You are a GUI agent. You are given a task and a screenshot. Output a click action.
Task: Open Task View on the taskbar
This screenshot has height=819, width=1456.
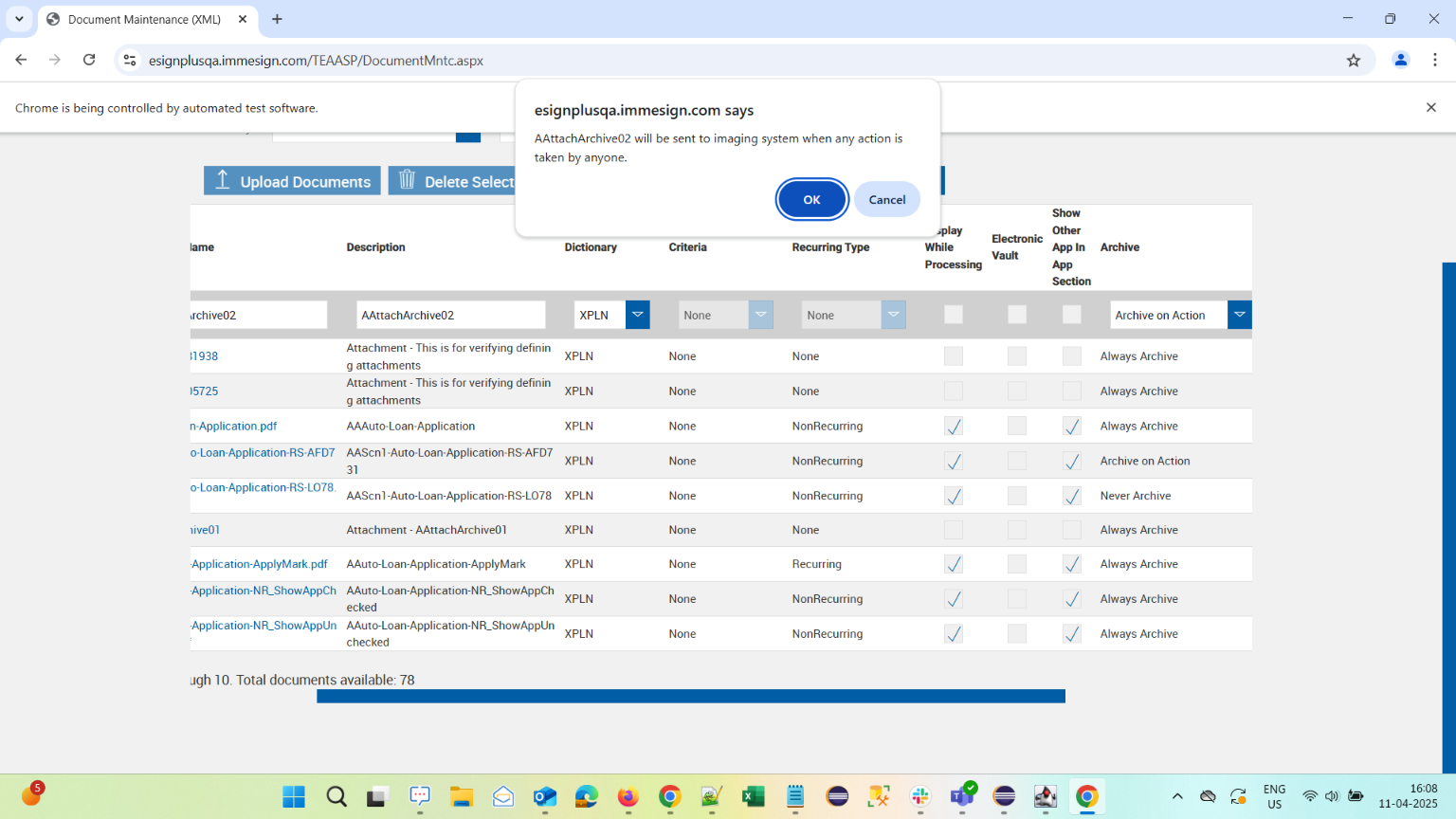pos(377,796)
